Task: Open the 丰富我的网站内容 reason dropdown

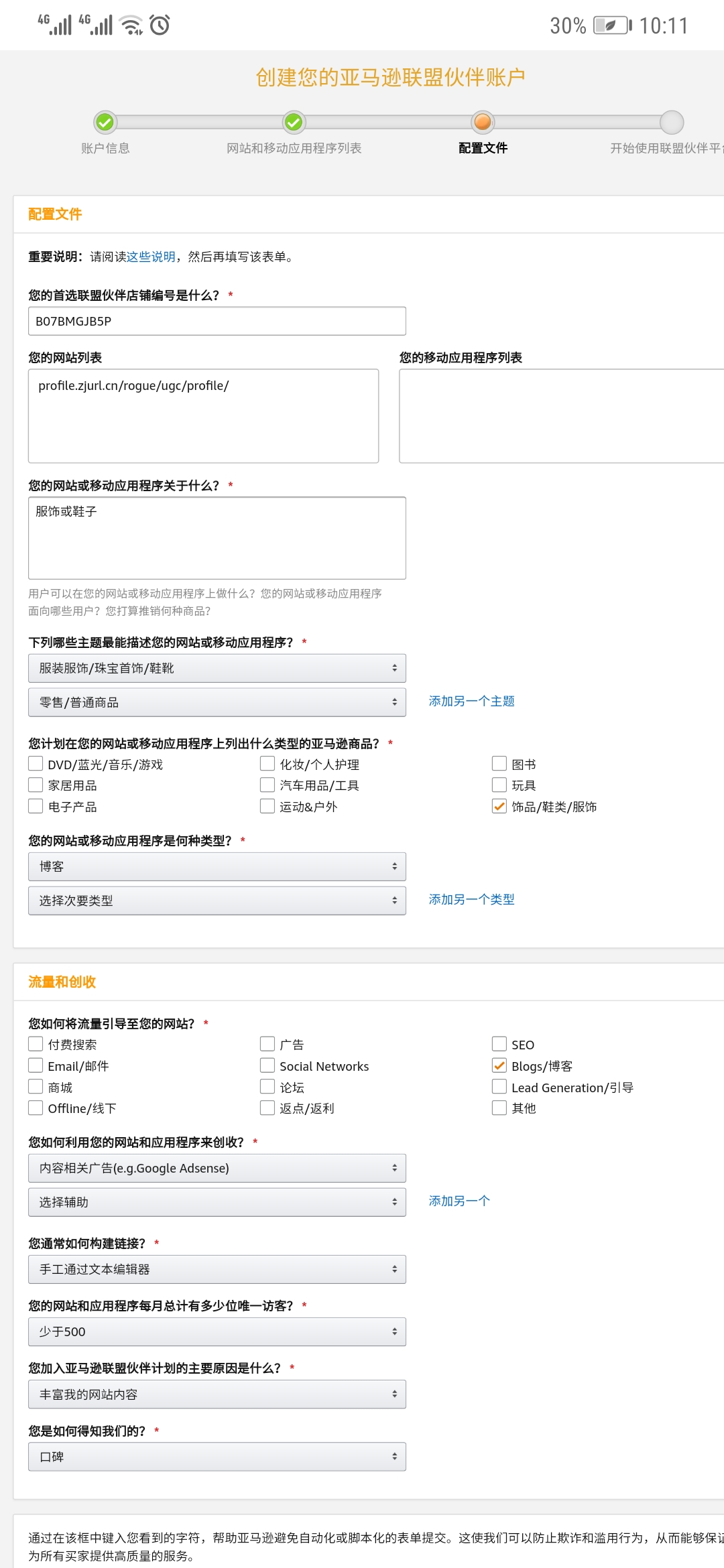Action: 217,1394
